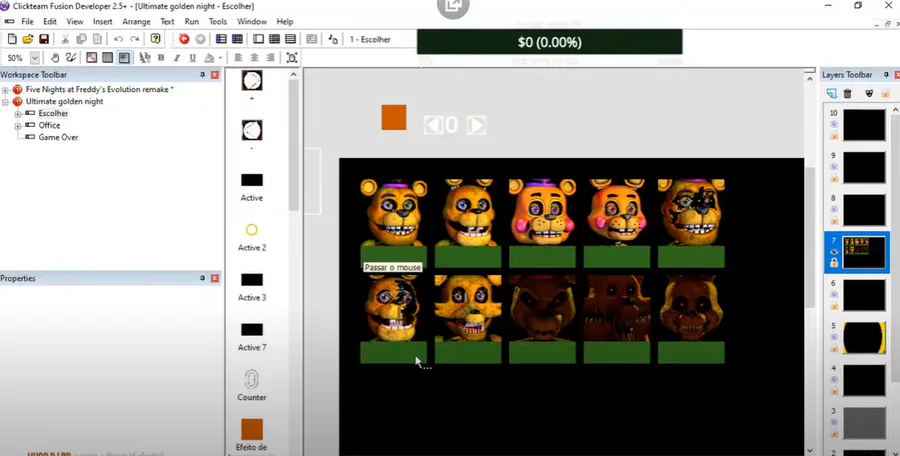Close the Properties panel

pos(215,278)
